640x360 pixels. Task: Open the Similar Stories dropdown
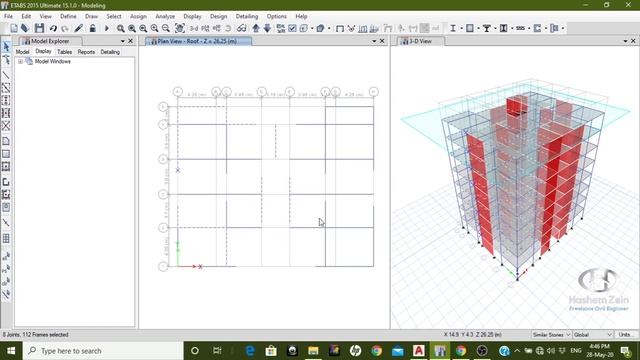tap(551, 335)
